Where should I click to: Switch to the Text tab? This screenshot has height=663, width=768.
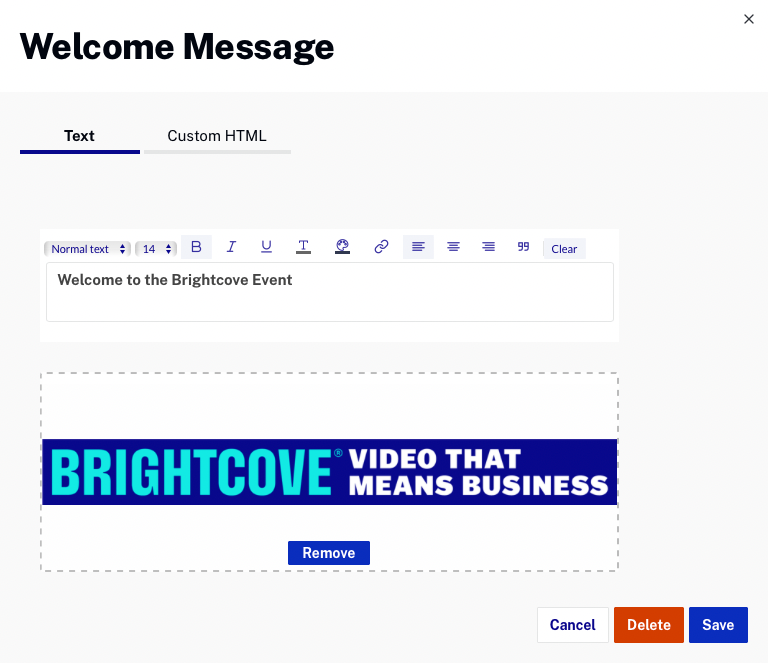[x=80, y=137]
